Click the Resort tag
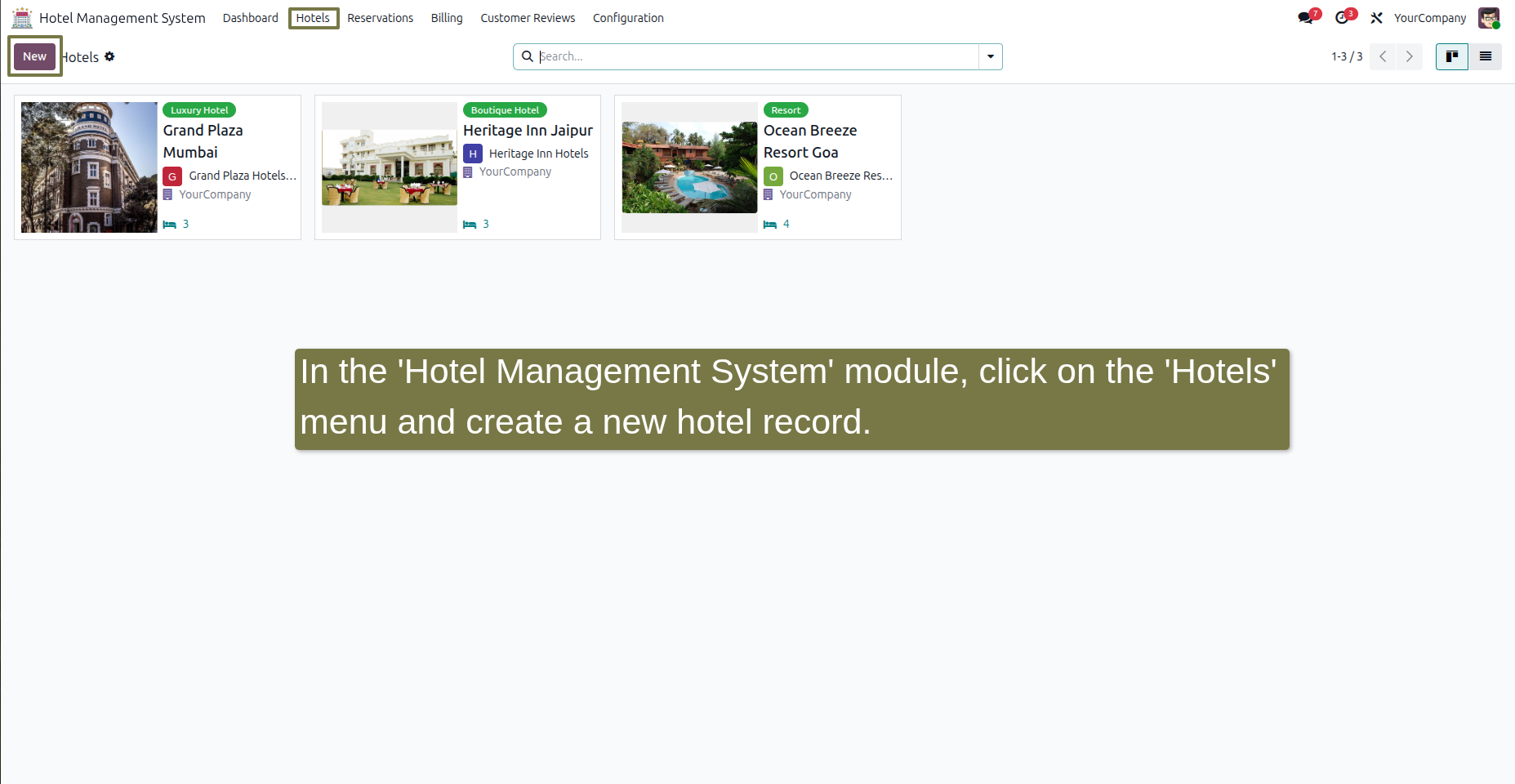Viewport: 1515px width, 784px height. point(786,110)
